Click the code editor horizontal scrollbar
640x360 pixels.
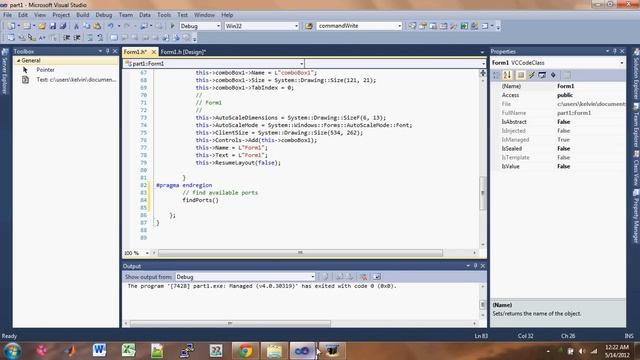click(300, 253)
